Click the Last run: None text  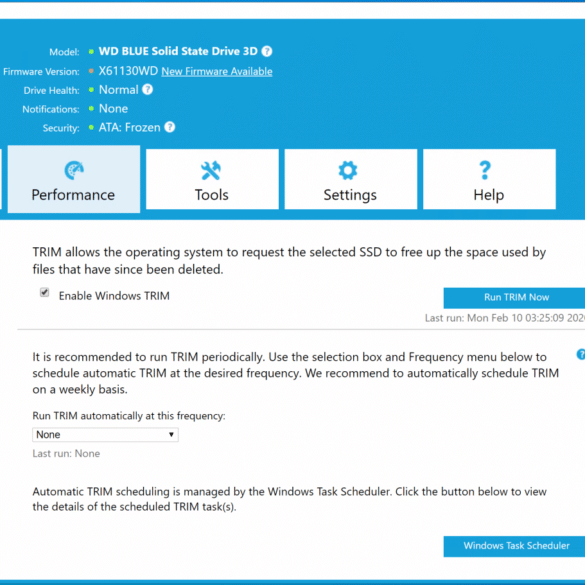point(66,454)
